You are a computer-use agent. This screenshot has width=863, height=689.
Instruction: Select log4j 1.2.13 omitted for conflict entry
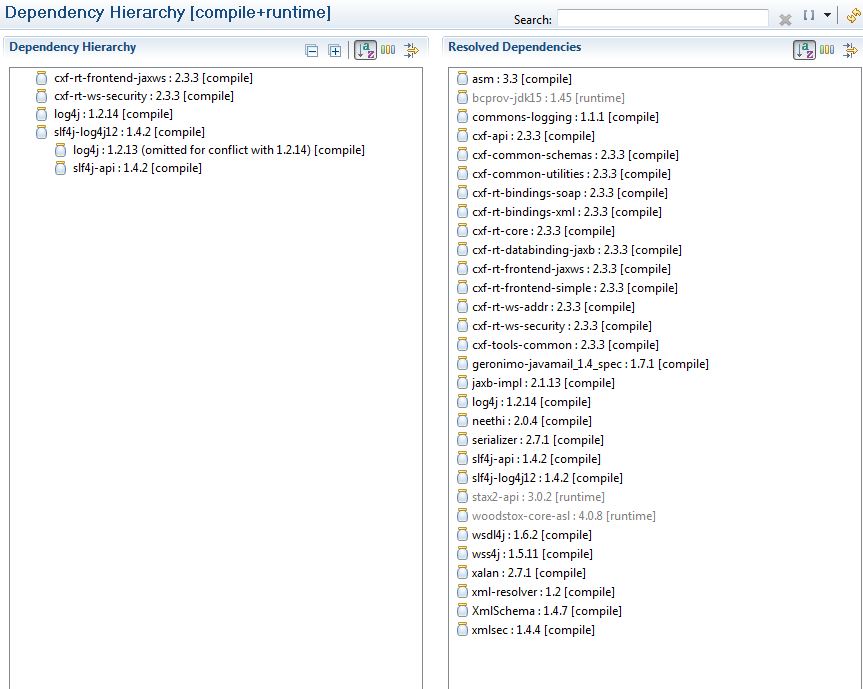(219, 150)
